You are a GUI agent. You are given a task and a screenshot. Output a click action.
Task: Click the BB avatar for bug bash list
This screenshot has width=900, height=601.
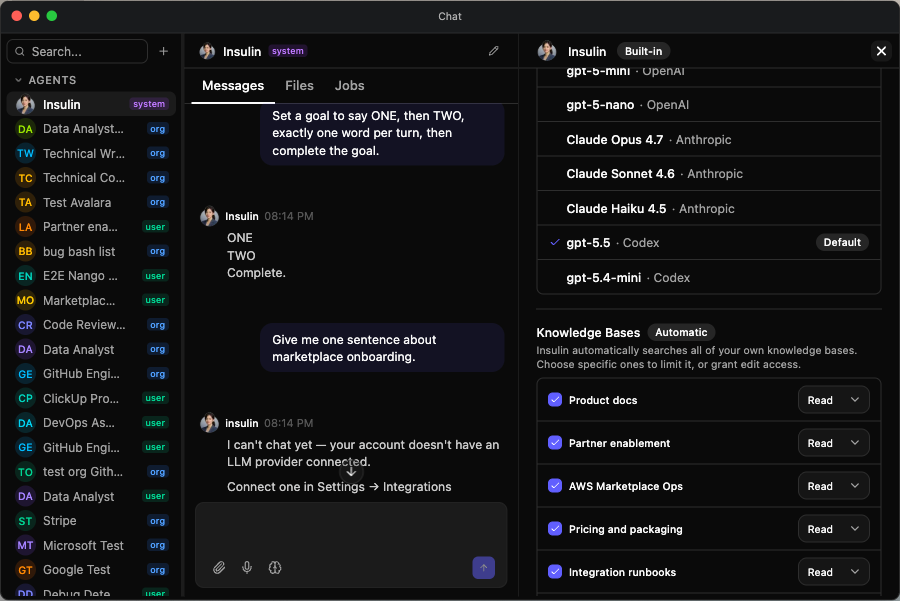pyautogui.click(x=25, y=251)
